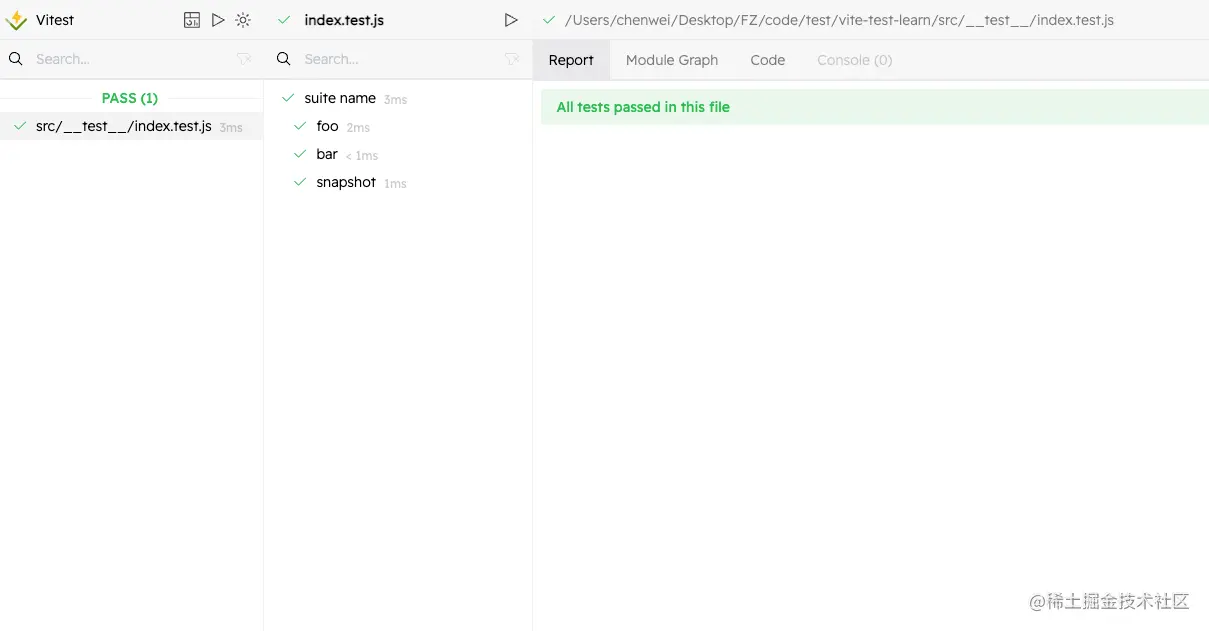Image resolution: width=1209 pixels, height=631 pixels.
Task: Focus the file list search field
Action: pyautogui.click(x=130, y=59)
